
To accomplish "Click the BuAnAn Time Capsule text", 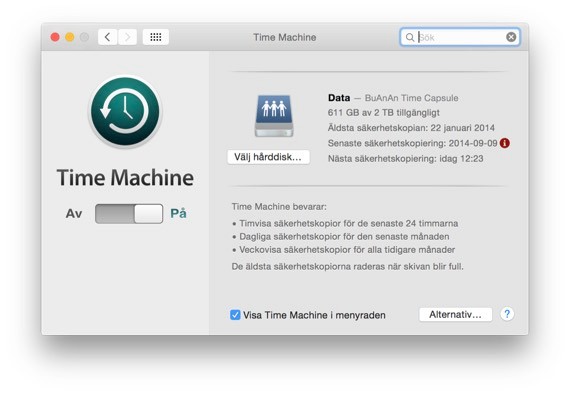I will coord(412,98).
